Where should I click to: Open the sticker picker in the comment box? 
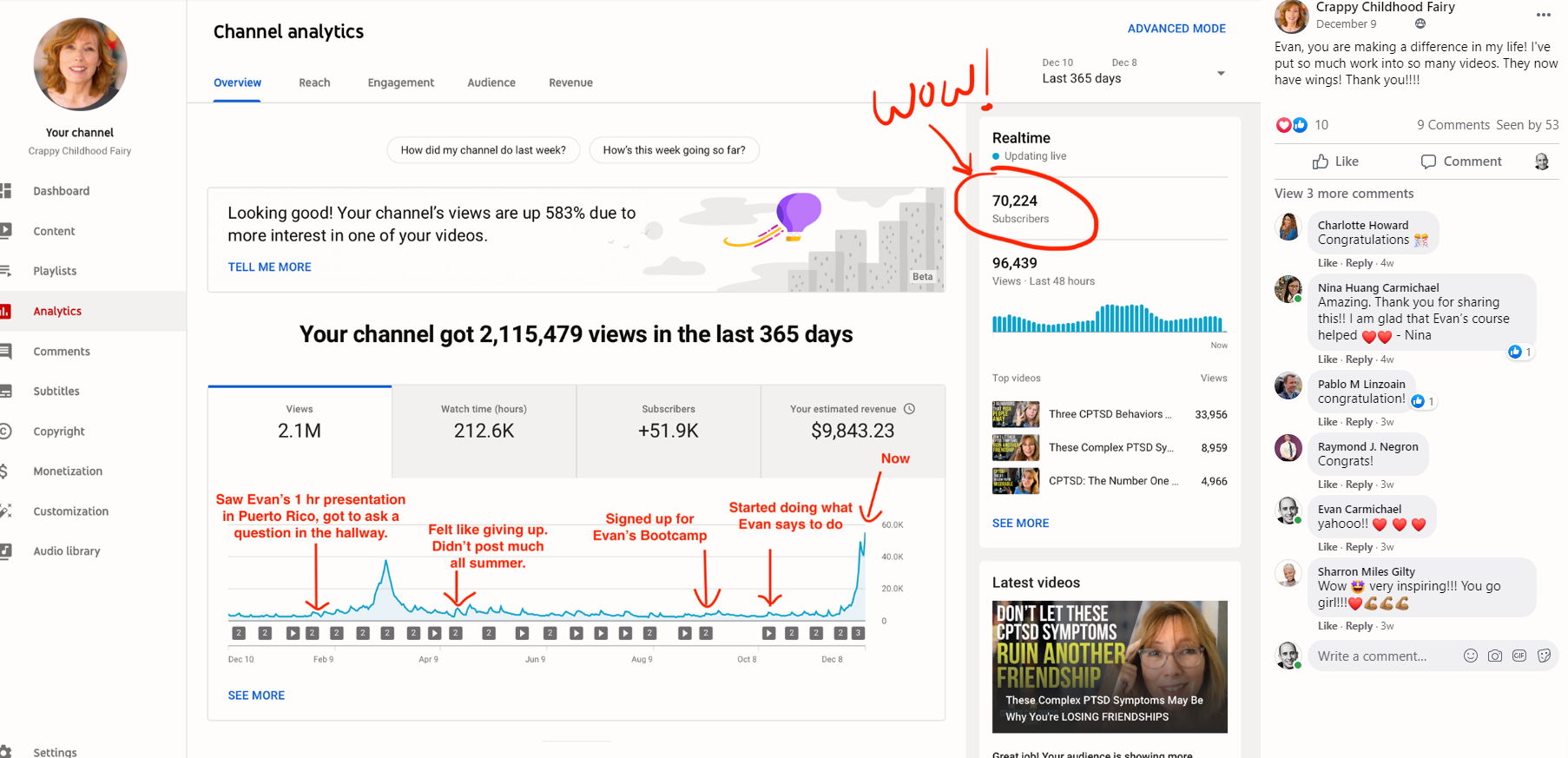pyautogui.click(x=1544, y=656)
